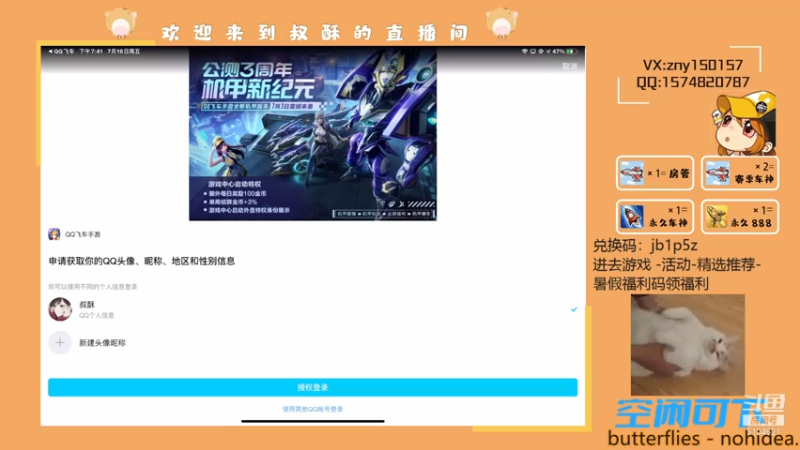Viewport: 800px width, 450px height.
Task: Click the 兑换码: jb1p5z text
Action: tap(645, 245)
